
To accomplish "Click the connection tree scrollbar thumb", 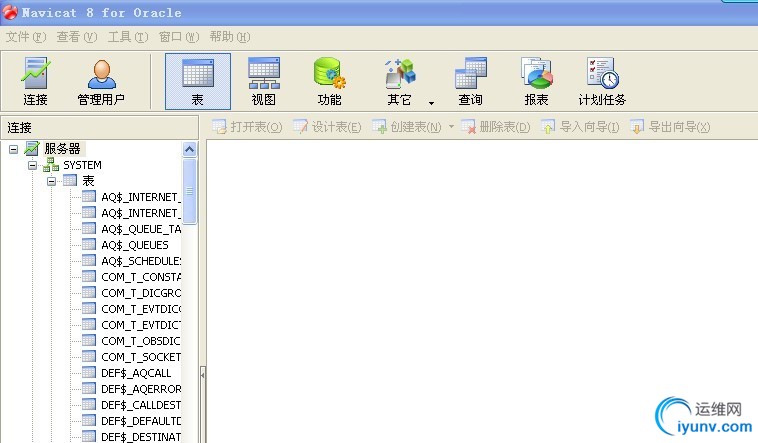I will pos(190,191).
